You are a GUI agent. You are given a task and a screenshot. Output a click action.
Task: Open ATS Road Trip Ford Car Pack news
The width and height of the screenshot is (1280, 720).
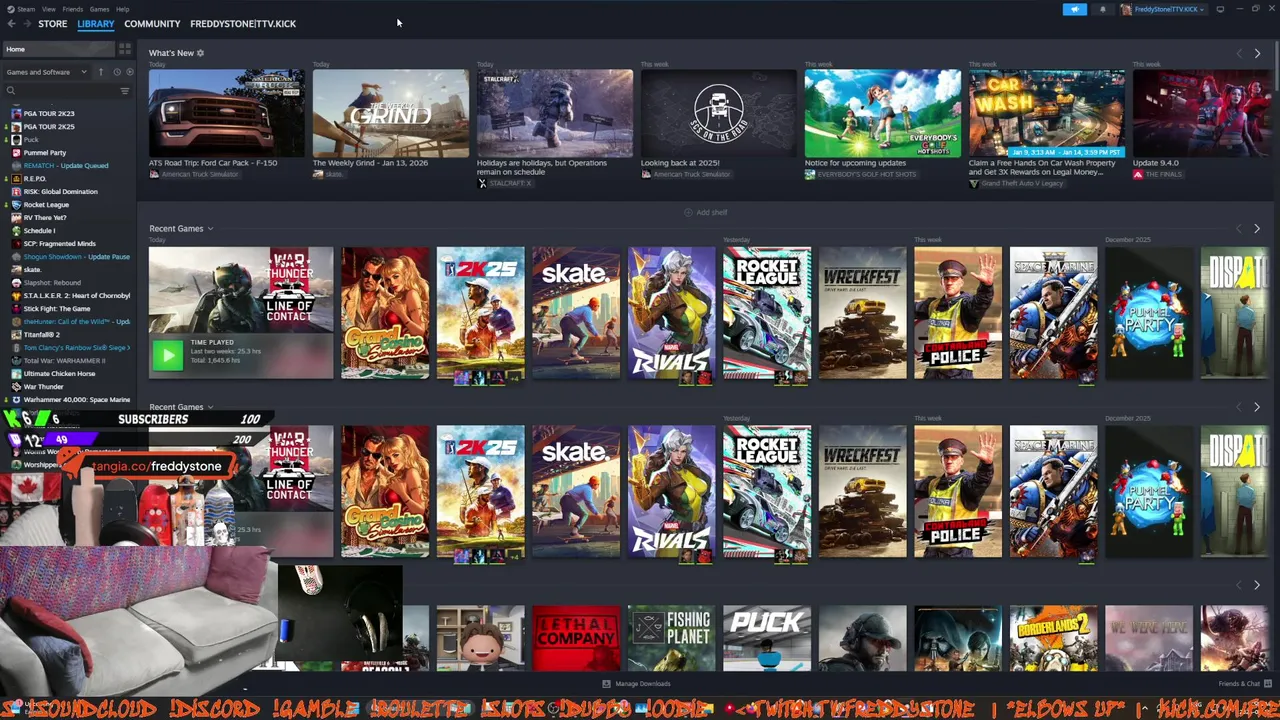[x=227, y=113]
